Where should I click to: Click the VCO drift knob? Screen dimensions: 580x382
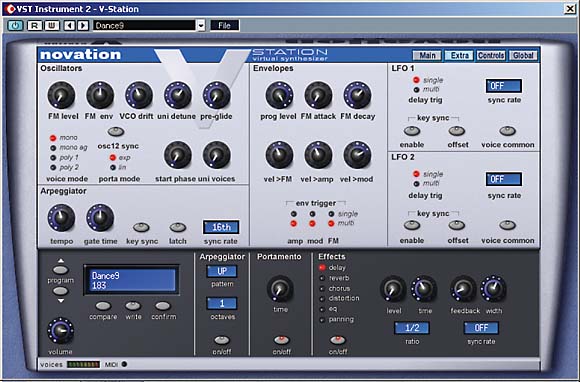tap(139, 95)
